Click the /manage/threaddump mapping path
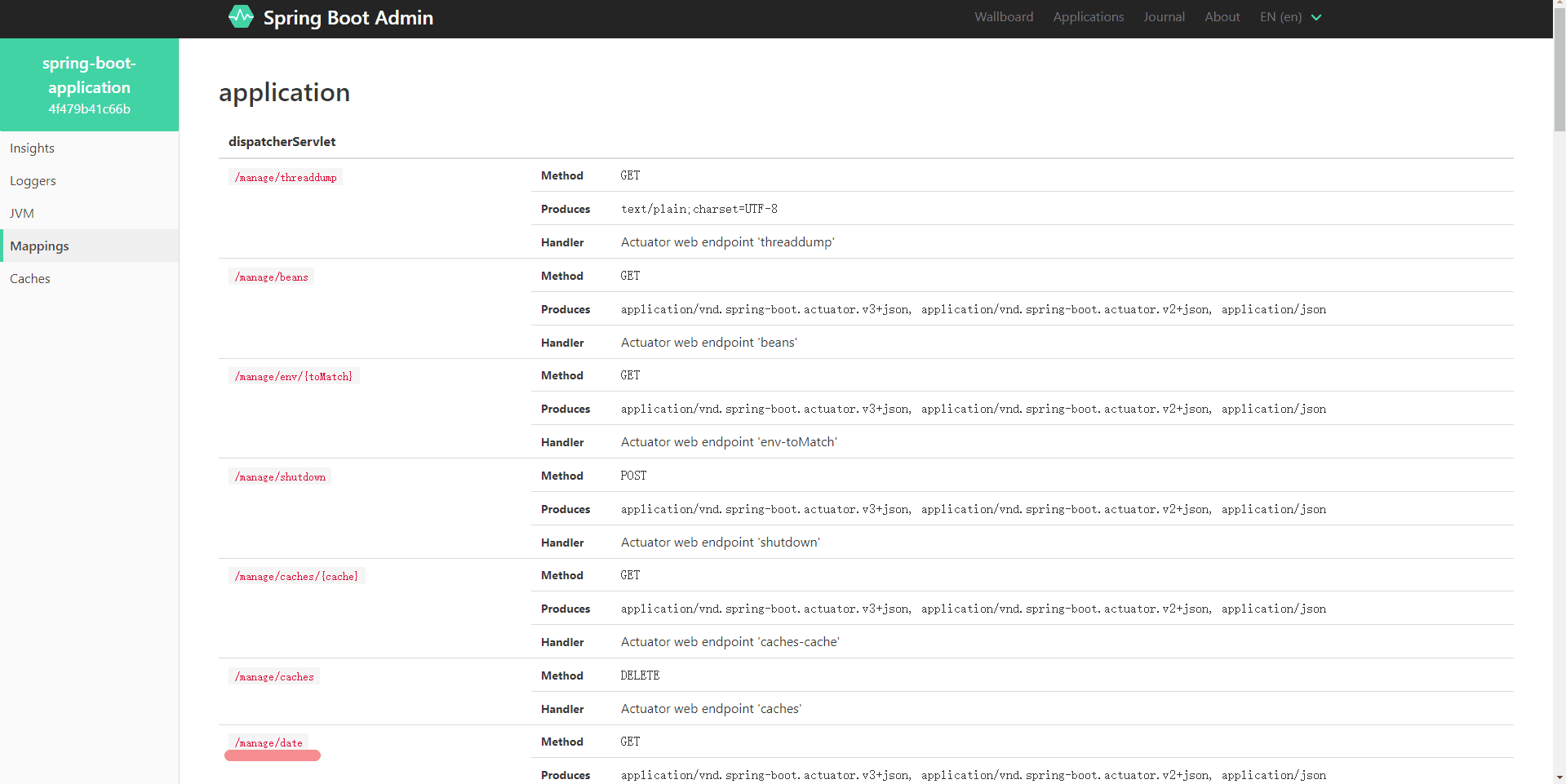Viewport: 1566px width, 784px height. [x=286, y=178]
